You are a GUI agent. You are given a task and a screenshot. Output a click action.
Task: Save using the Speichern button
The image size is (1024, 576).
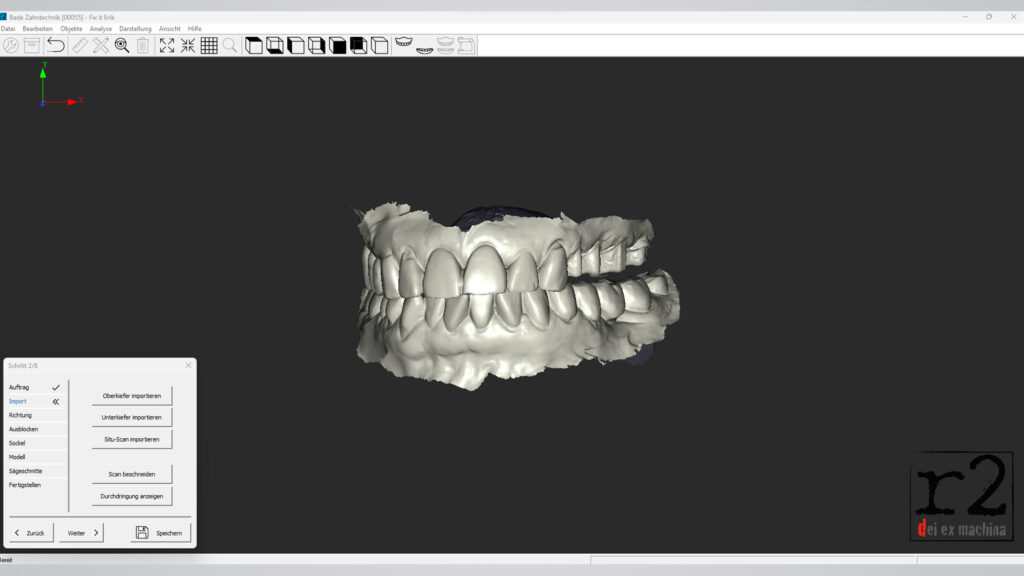coord(160,533)
